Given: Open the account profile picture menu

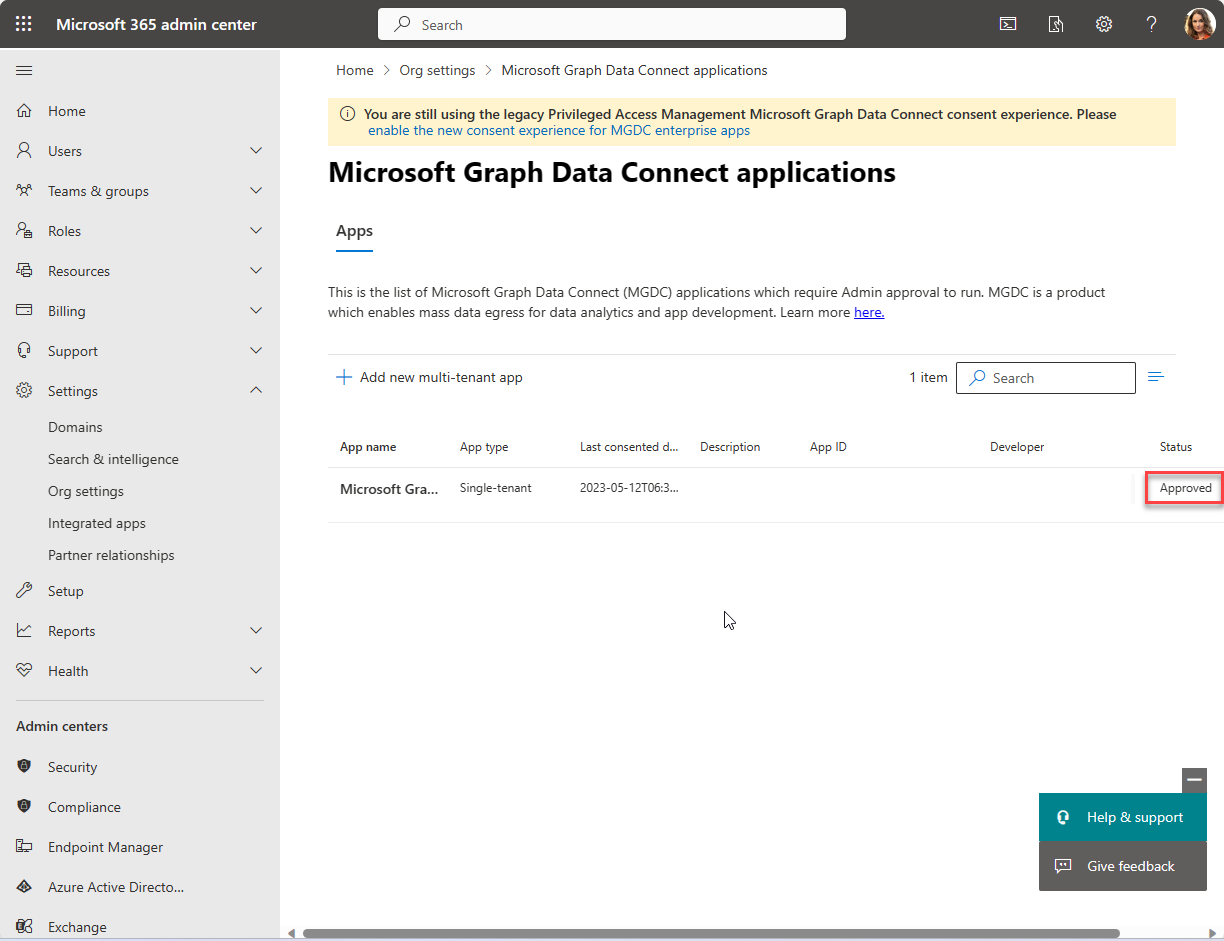Looking at the screenshot, I should [1199, 23].
